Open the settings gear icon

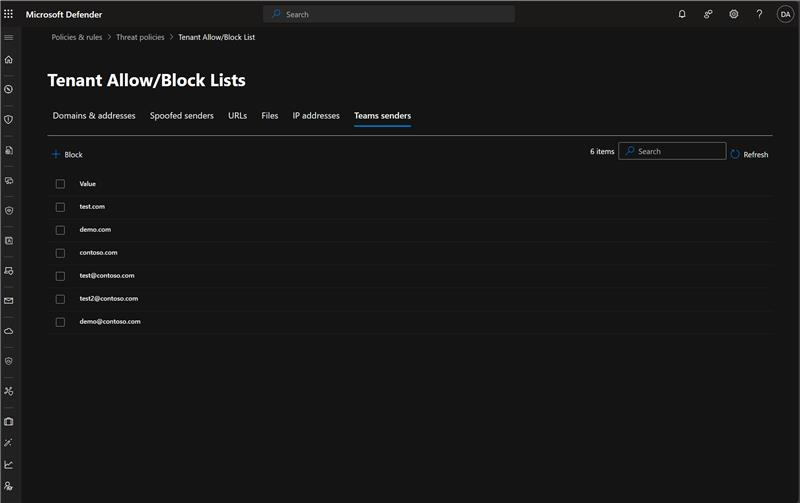pyautogui.click(x=734, y=14)
